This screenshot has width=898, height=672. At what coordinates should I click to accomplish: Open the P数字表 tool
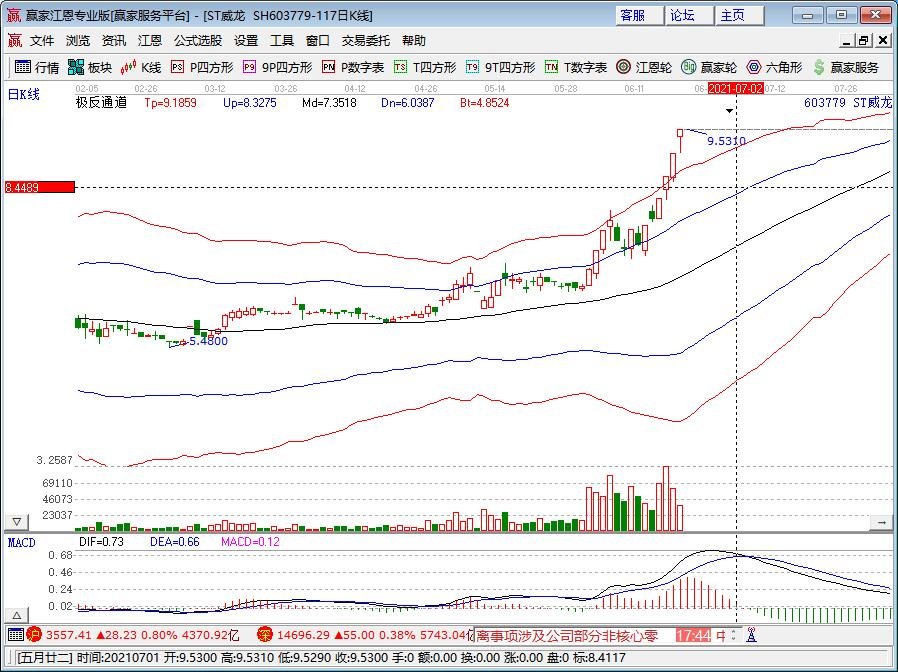[x=353, y=68]
